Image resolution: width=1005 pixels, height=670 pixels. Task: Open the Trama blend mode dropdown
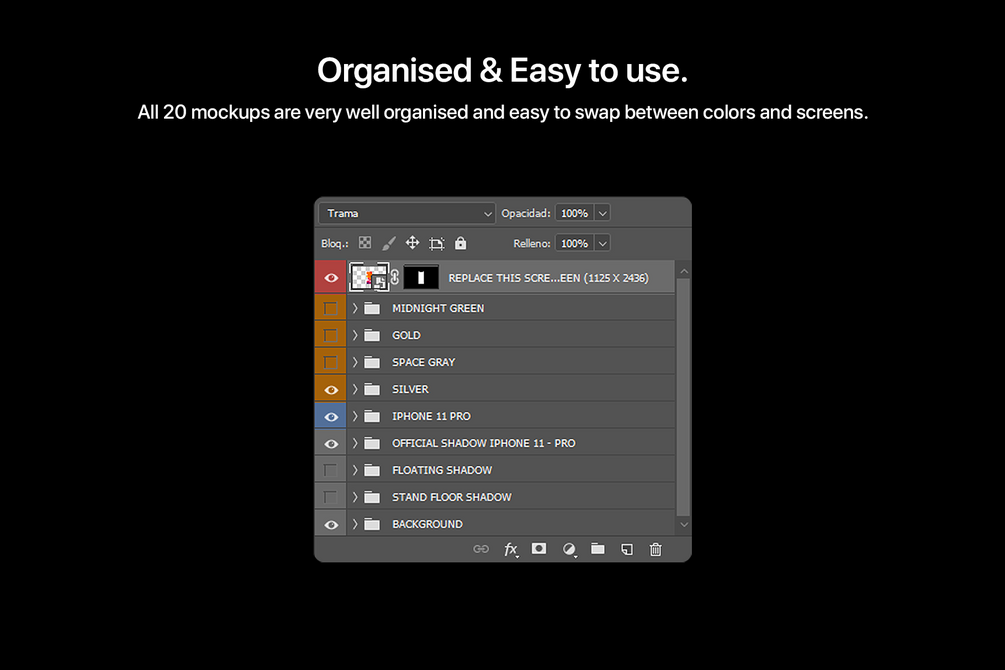[407, 214]
